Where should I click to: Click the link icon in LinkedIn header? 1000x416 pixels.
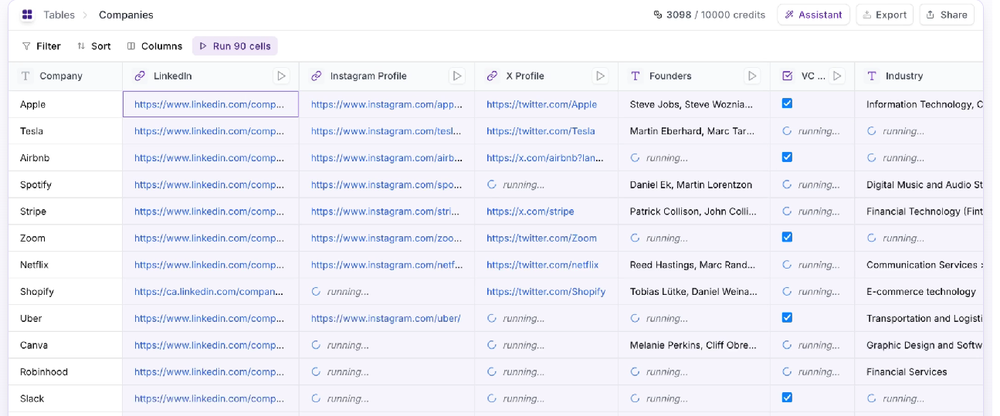[x=140, y=76]
